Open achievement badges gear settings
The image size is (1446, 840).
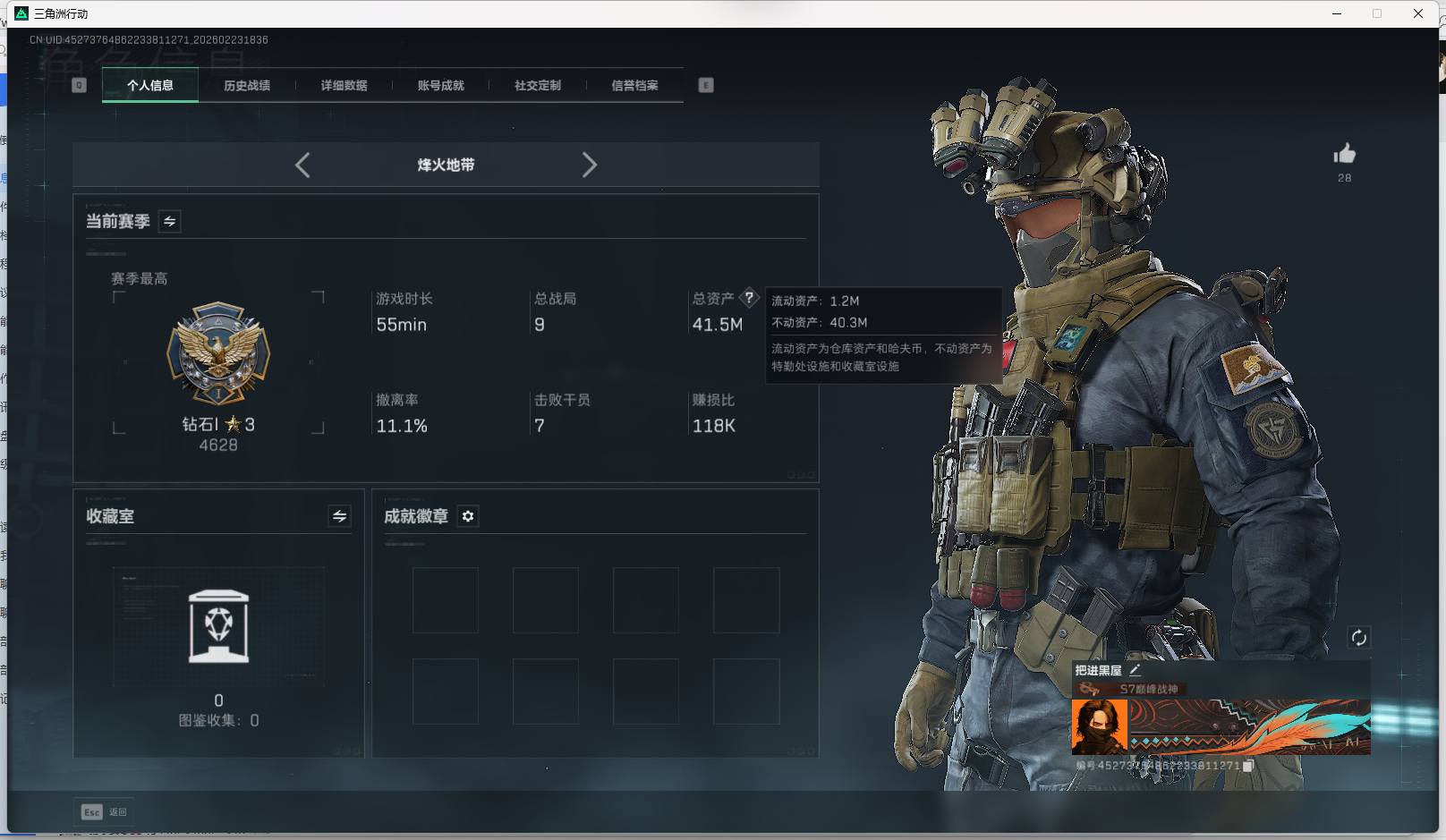click(468, 516)
